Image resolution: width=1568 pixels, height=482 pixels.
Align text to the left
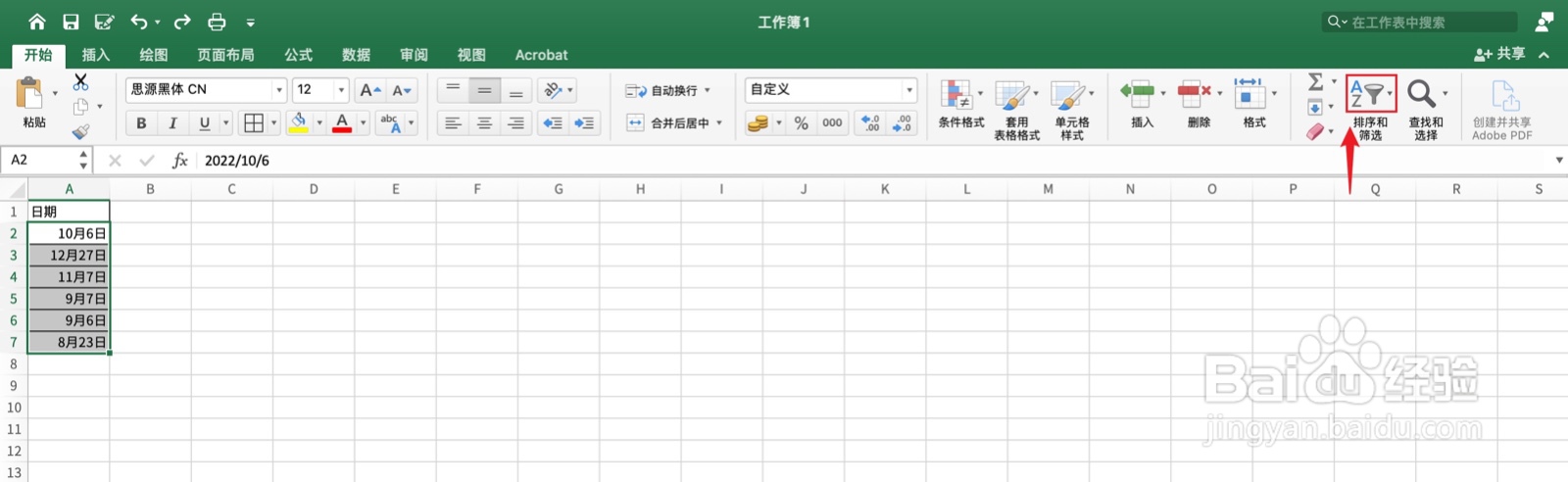click(x=453, y=122)
